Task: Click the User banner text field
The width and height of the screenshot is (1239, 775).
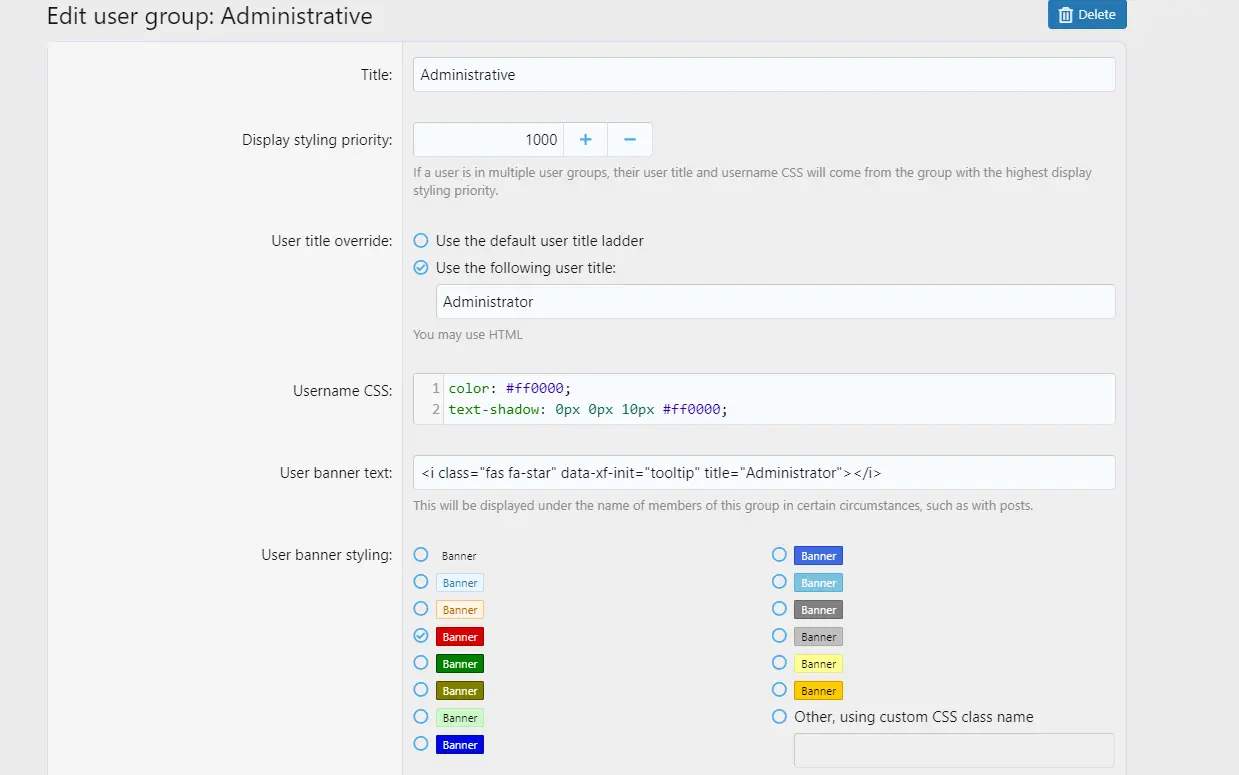Action: (764, 473)
